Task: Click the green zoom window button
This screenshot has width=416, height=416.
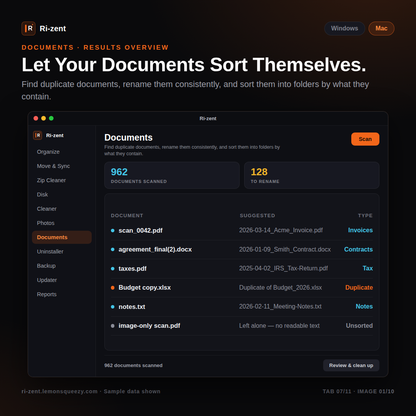Action: click(51, 118)
